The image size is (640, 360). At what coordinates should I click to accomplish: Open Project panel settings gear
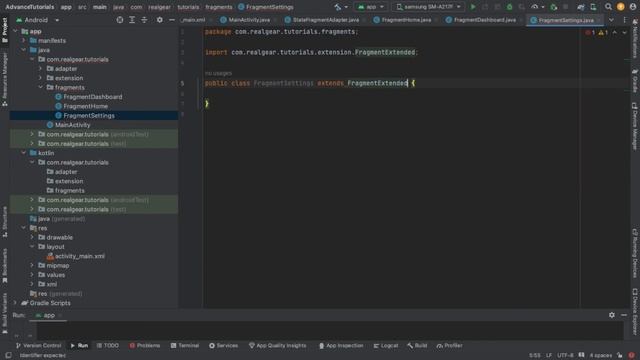[160, 20]
